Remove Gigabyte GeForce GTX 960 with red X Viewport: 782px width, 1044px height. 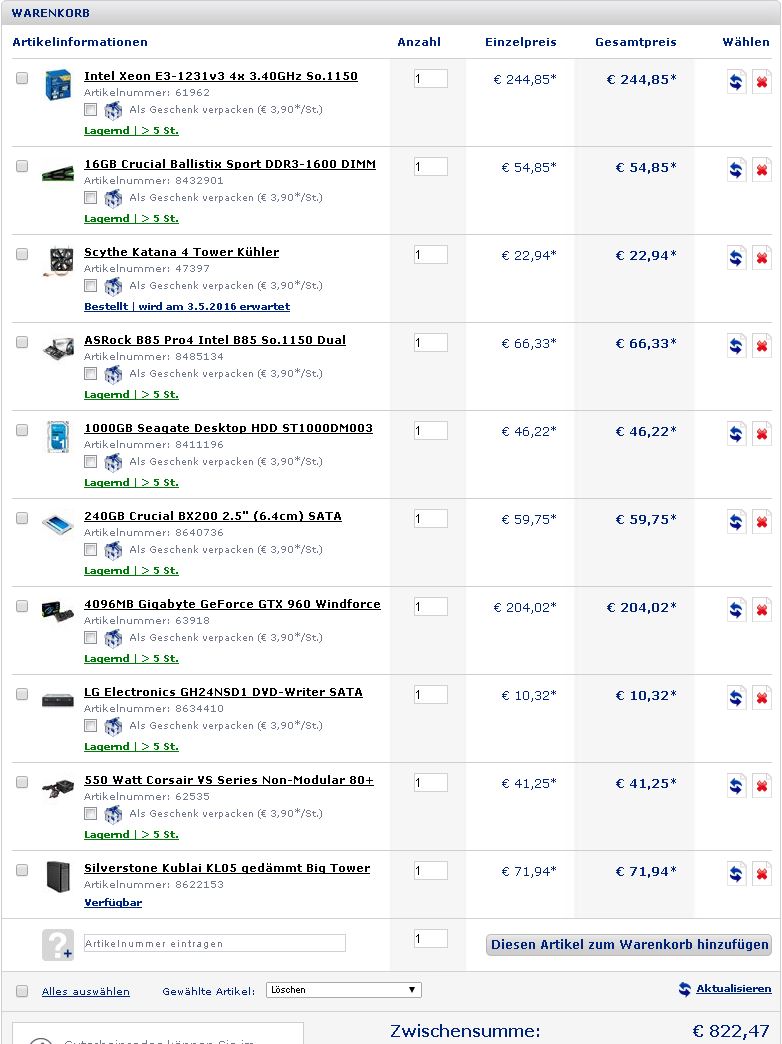pos(761,610)
